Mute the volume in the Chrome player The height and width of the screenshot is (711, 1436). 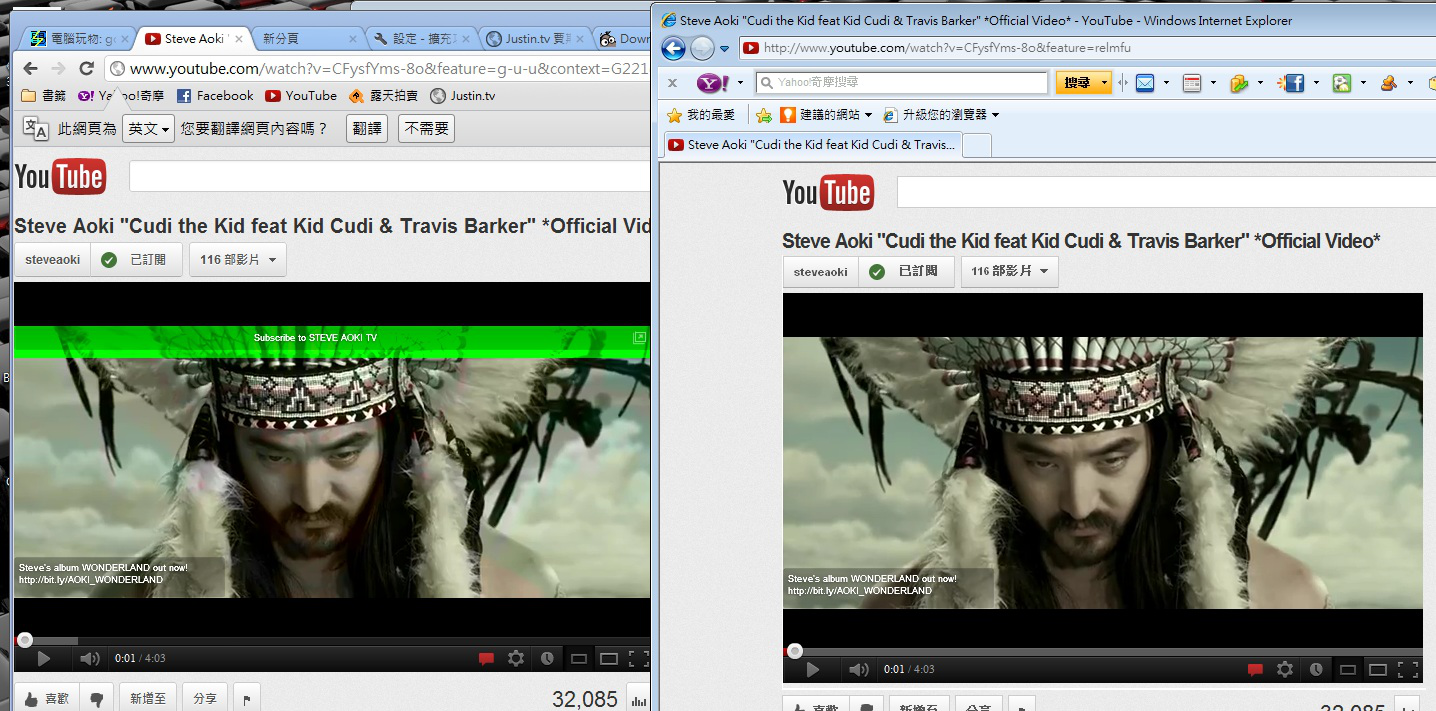[89, 659]
